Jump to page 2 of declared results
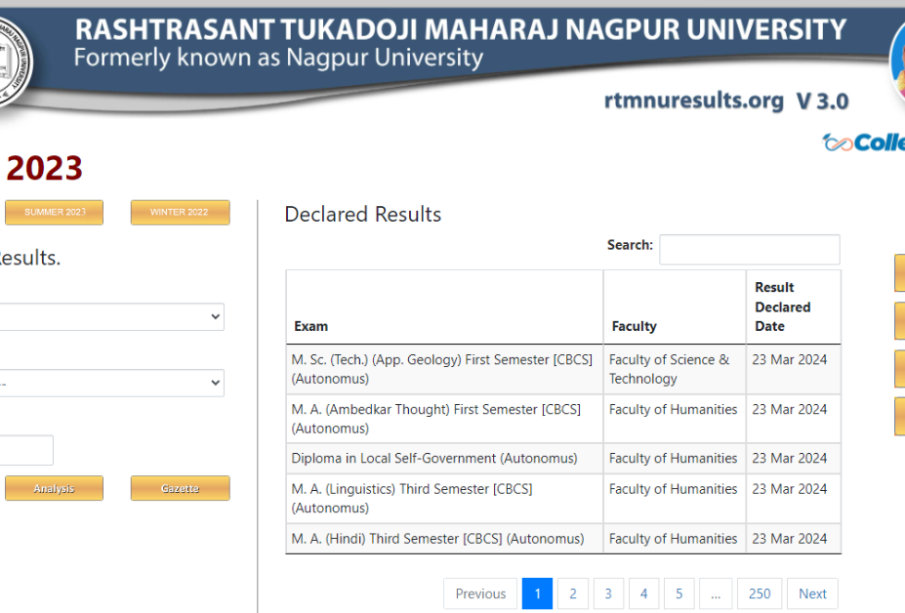Screen dimensions: 905x613 tap(573, 593)
